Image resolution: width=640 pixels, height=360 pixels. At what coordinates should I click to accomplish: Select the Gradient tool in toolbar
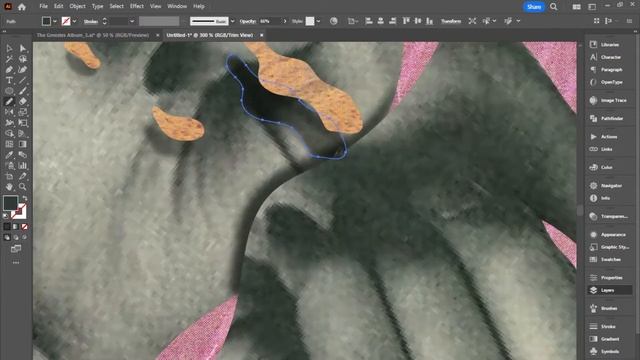[x=23, y=144]
